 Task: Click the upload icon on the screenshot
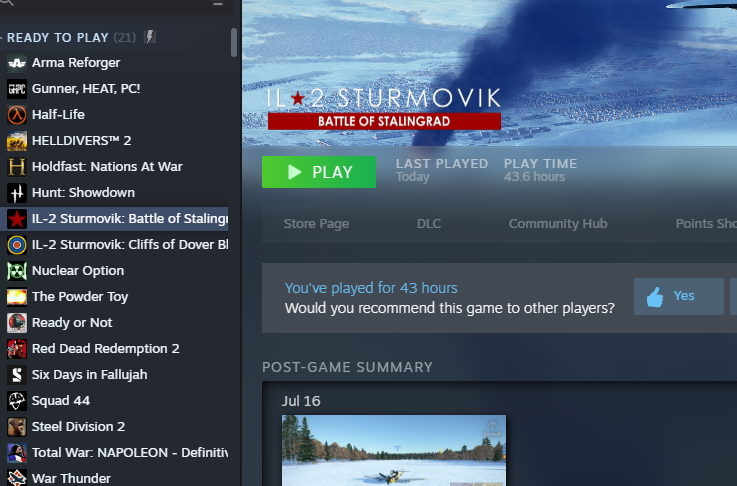492,427
